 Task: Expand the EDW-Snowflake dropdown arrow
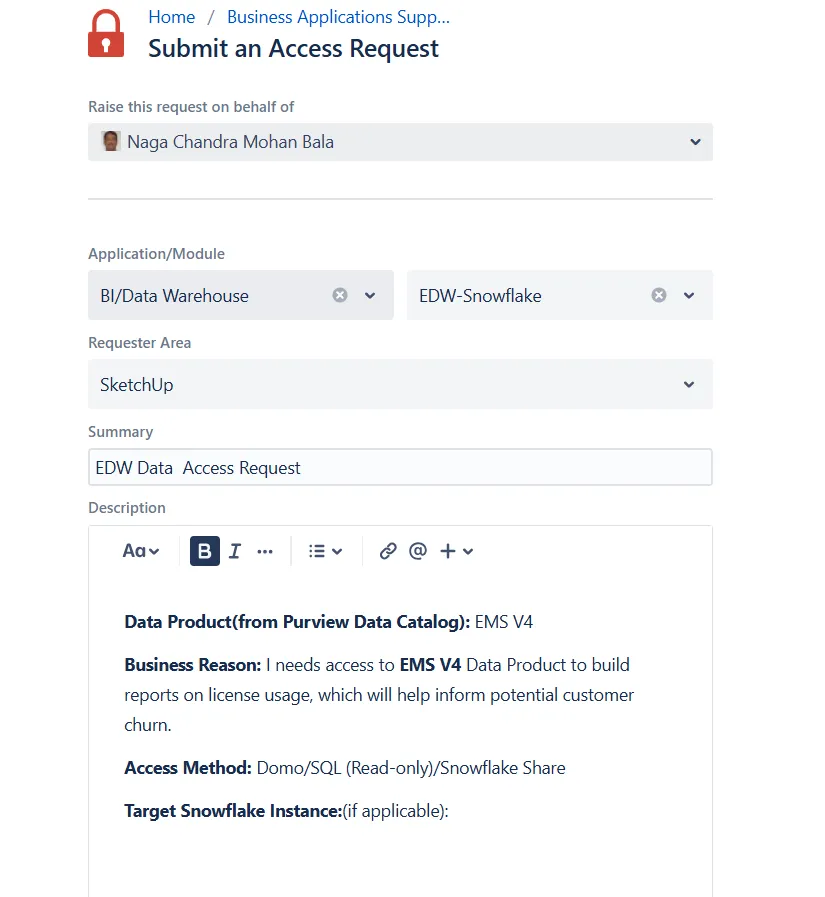(689, 296)
